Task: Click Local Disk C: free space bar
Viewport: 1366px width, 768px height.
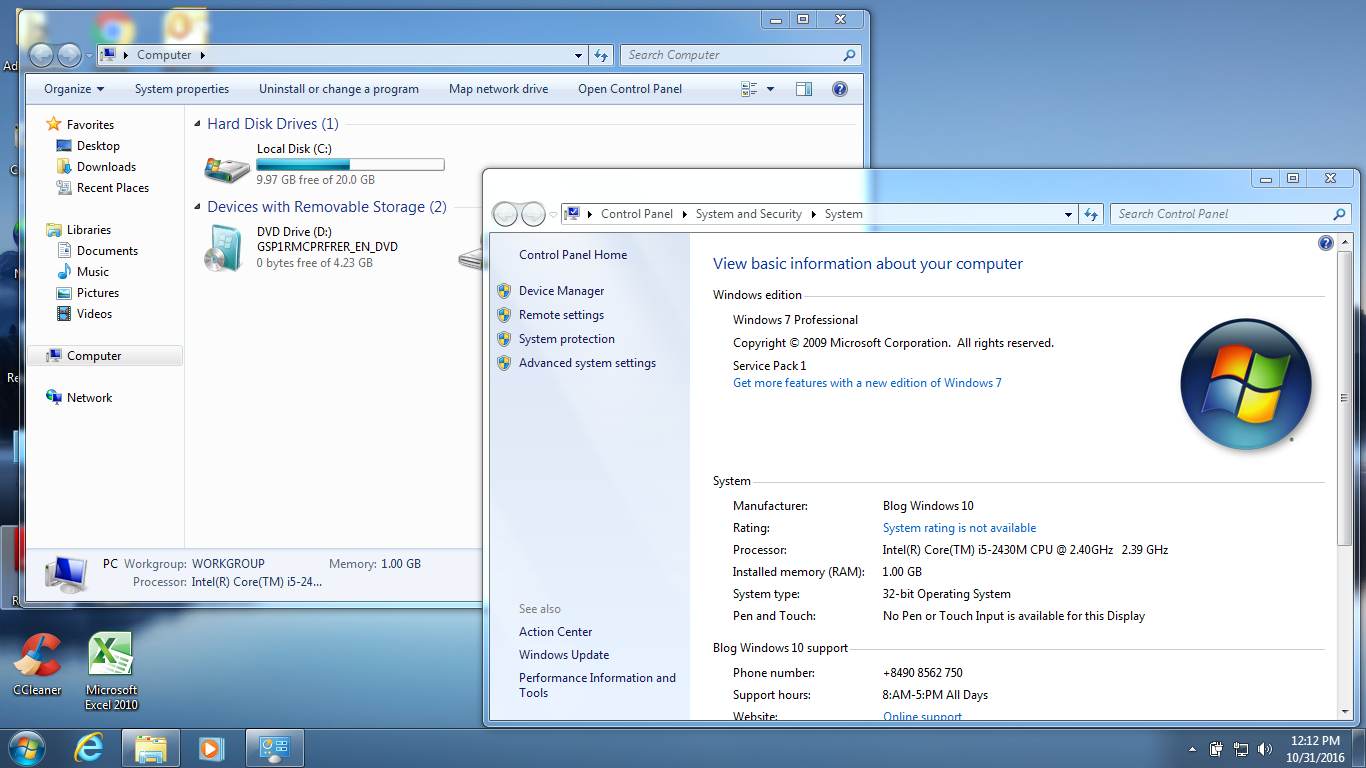Action: (350, 165)
